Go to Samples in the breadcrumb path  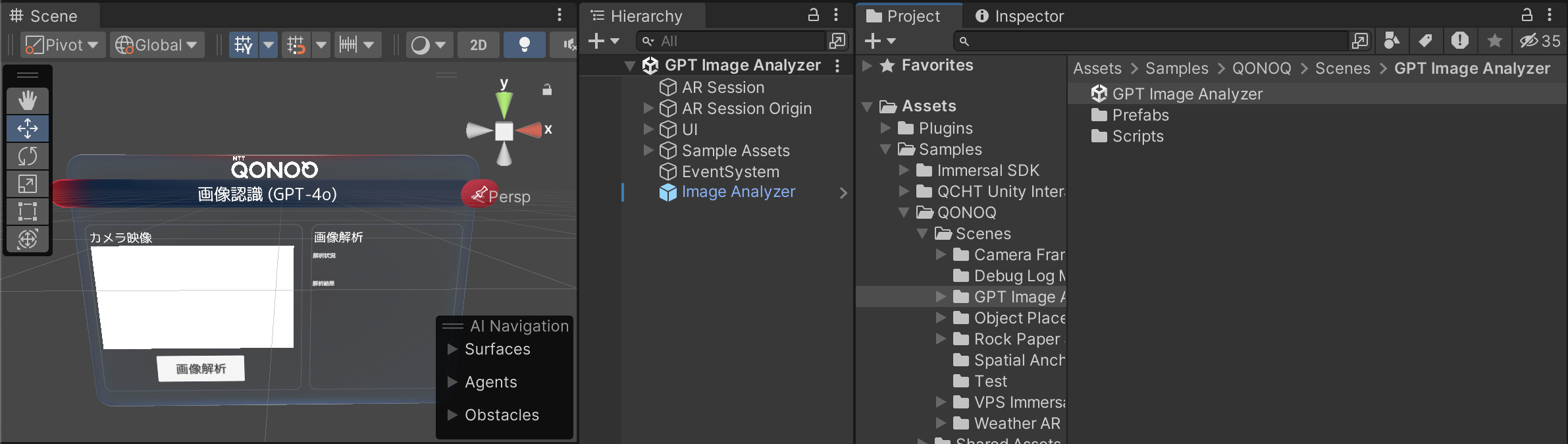coord(1177,69)
